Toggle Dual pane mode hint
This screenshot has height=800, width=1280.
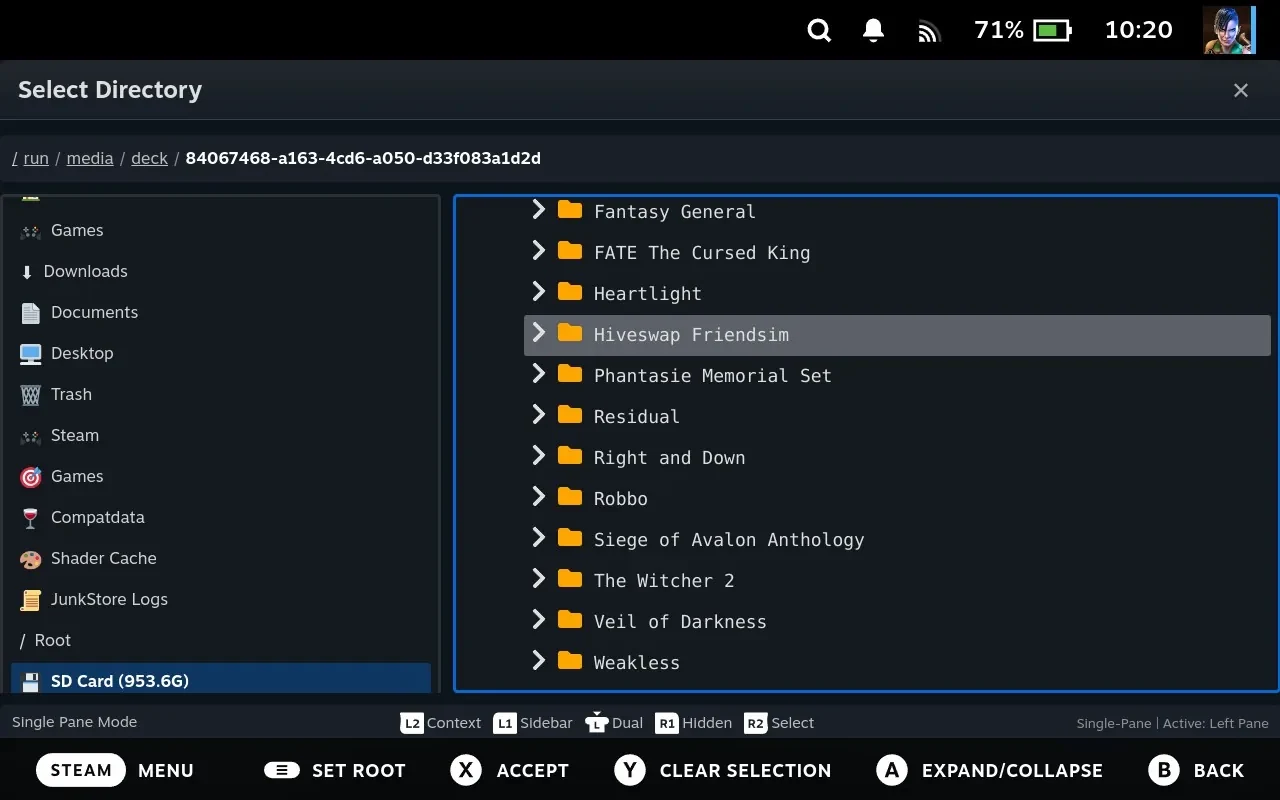pos(614,723)
